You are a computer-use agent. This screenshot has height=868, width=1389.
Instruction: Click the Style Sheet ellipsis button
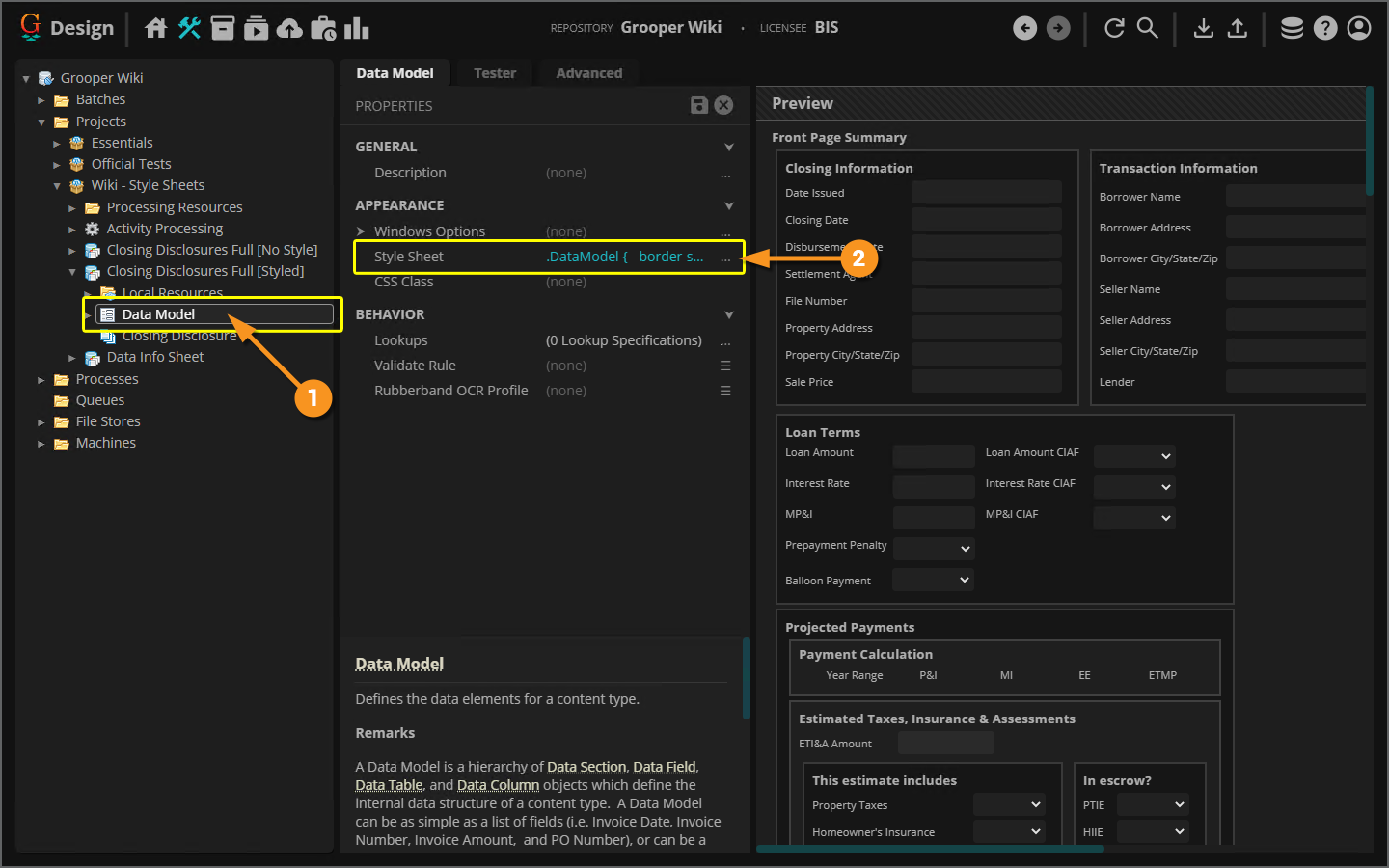pos(725,258)
